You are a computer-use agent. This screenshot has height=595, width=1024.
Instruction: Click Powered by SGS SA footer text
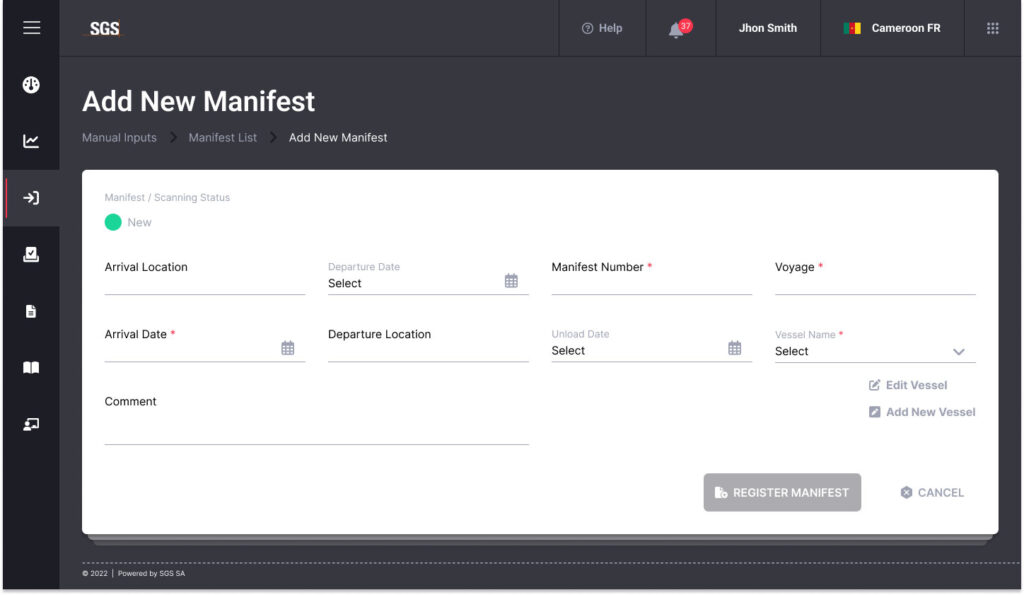151,573
